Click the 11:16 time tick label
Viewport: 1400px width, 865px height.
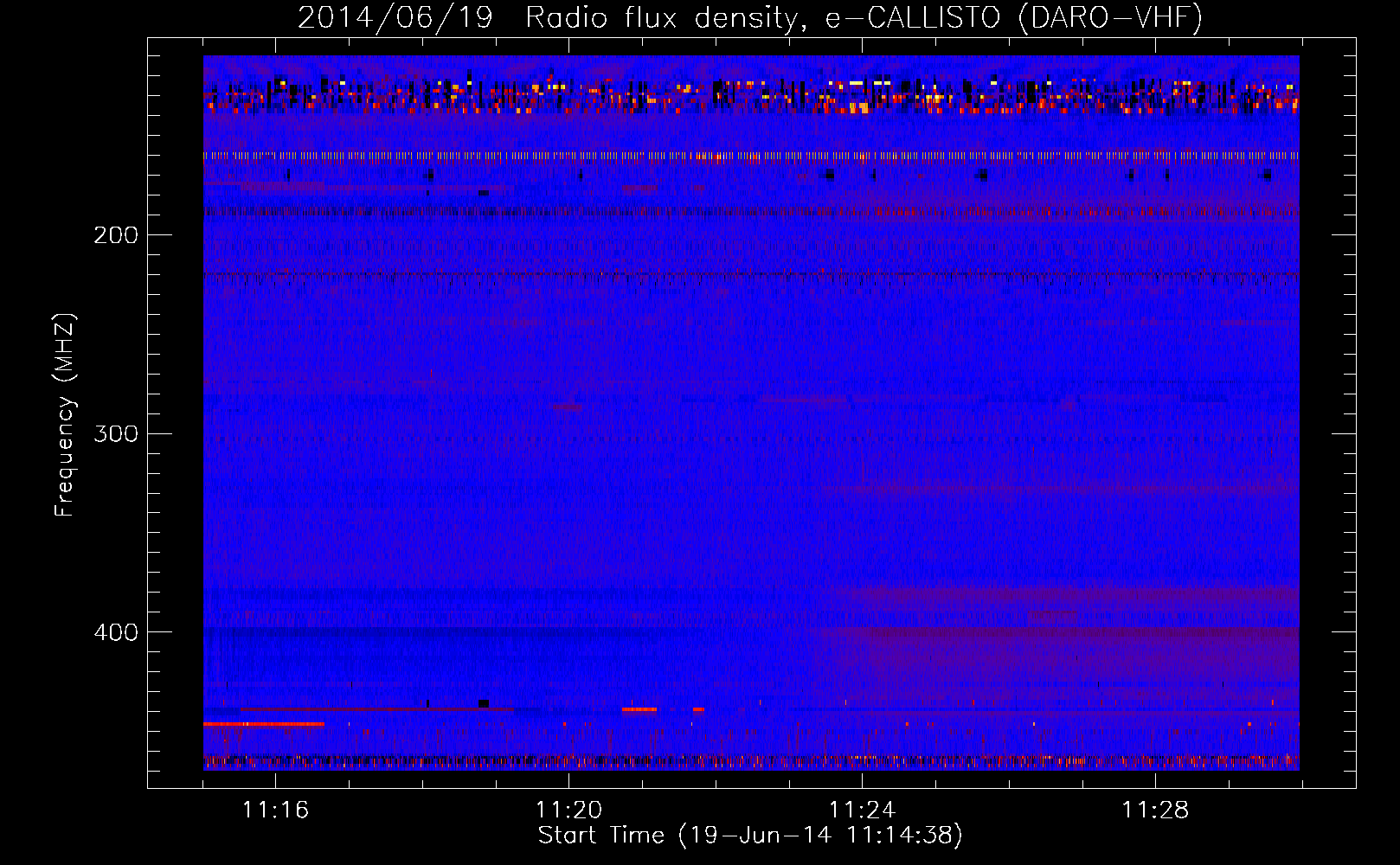click(275, 810)
